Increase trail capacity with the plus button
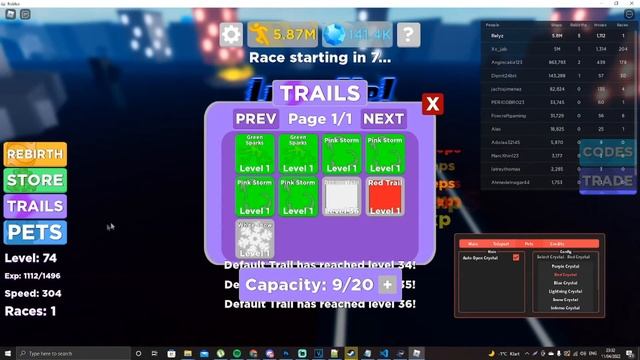Image resolution: width=640 pixels, height=360 pixels. [x=387, y=284]
